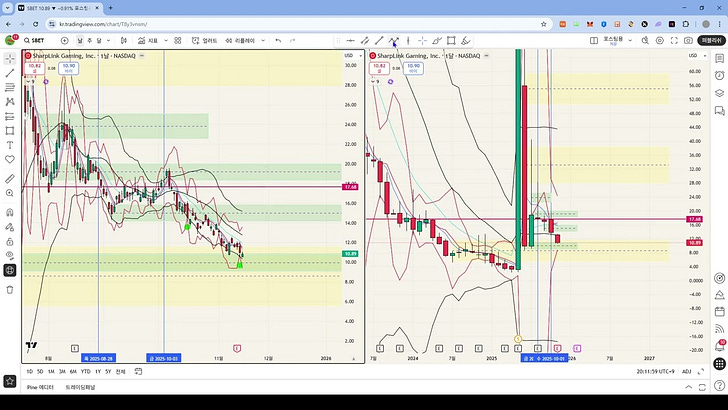This screenshot has height=410, width=728.
Task: Select the zoom in tool
Action: [10, 193]
